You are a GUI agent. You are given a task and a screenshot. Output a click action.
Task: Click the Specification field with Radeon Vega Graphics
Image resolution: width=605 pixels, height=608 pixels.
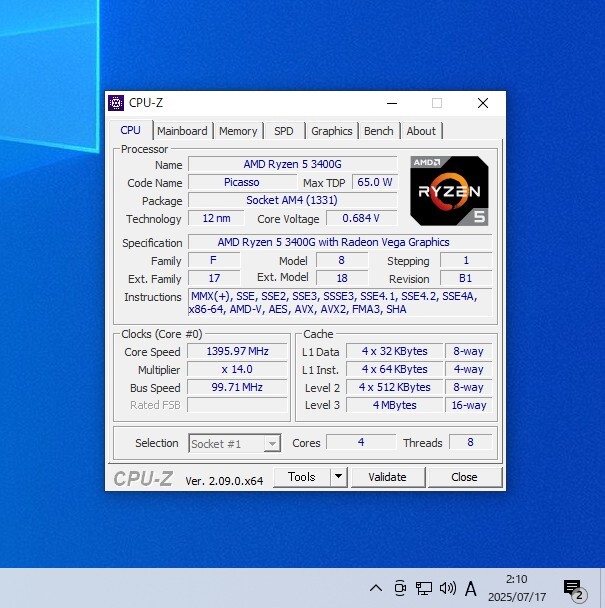pyautogui.click(x=340, y=242)
